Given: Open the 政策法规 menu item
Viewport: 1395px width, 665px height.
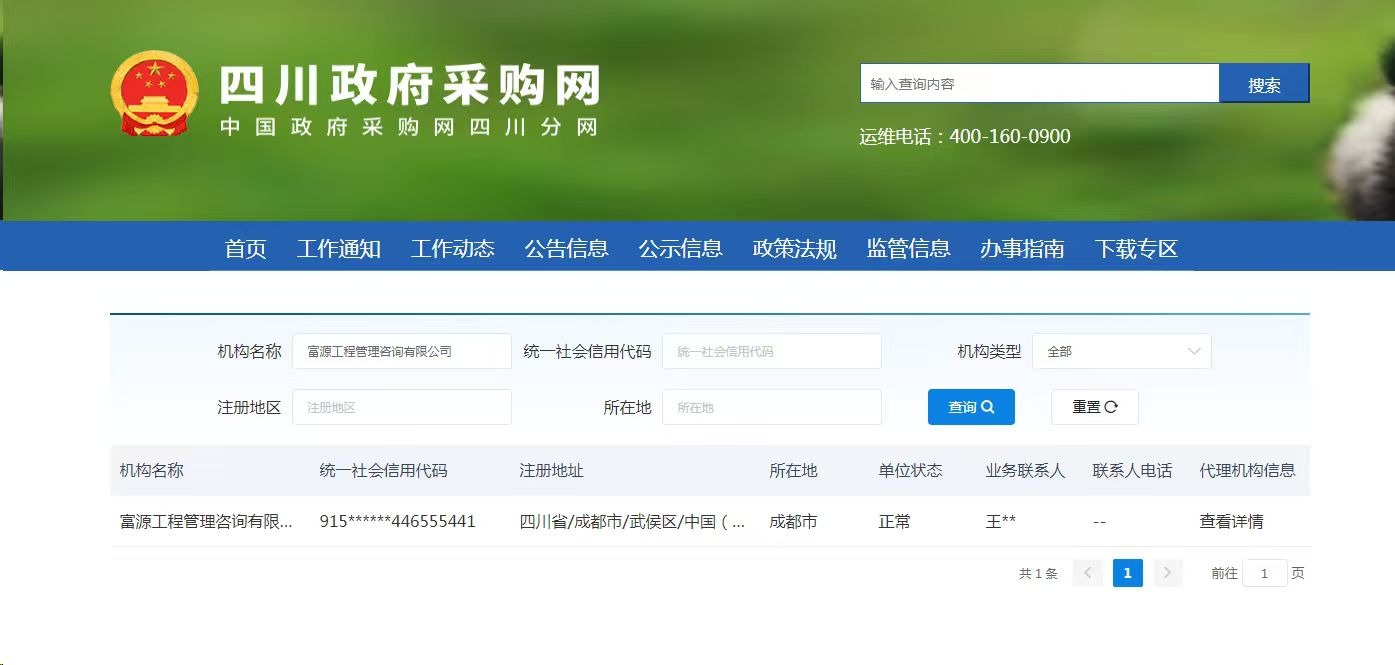Looking at the screenshot, I should pyautogui.click(x=795, y=248).
